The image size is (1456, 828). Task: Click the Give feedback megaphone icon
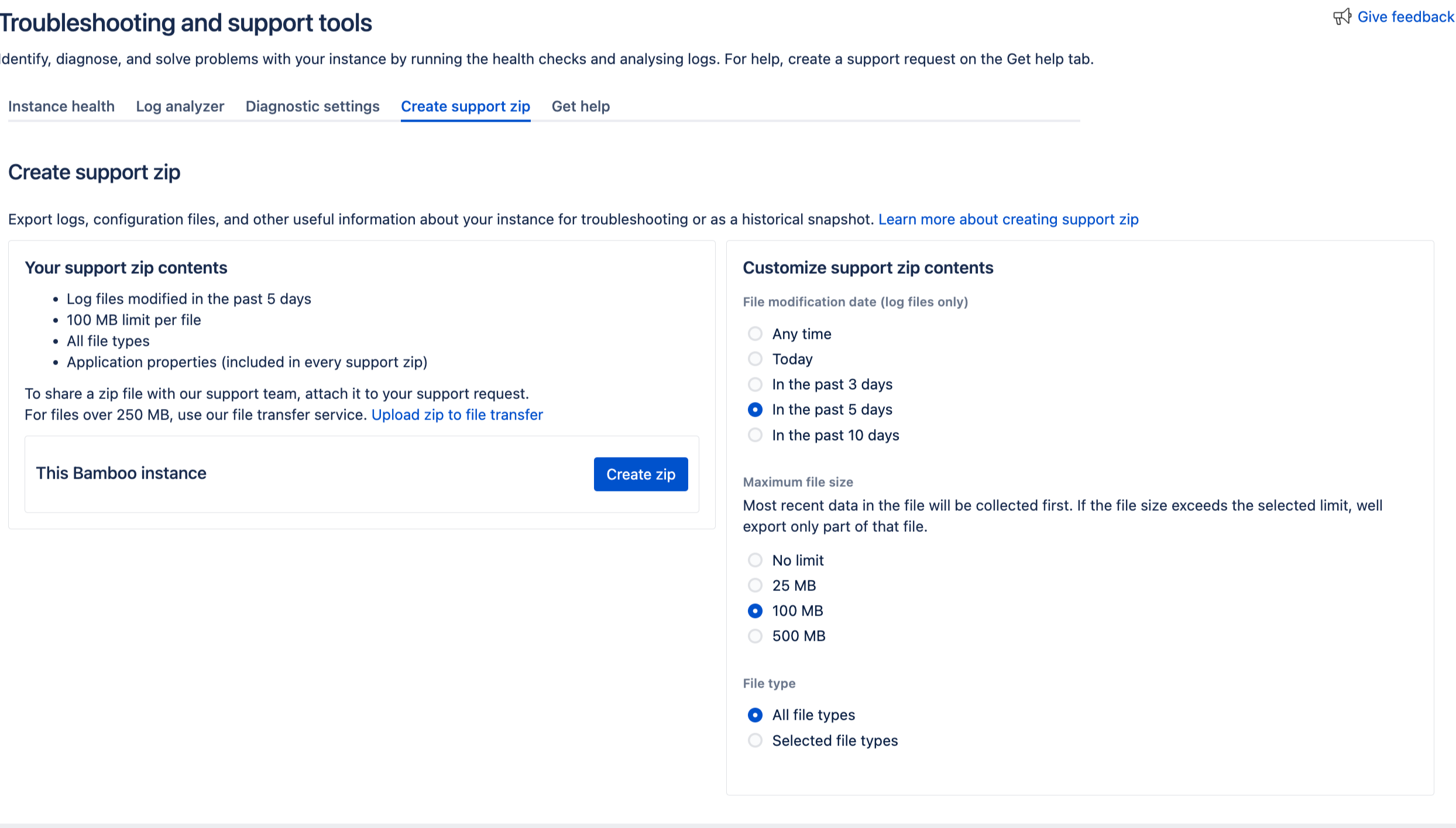pos(1341,17)
